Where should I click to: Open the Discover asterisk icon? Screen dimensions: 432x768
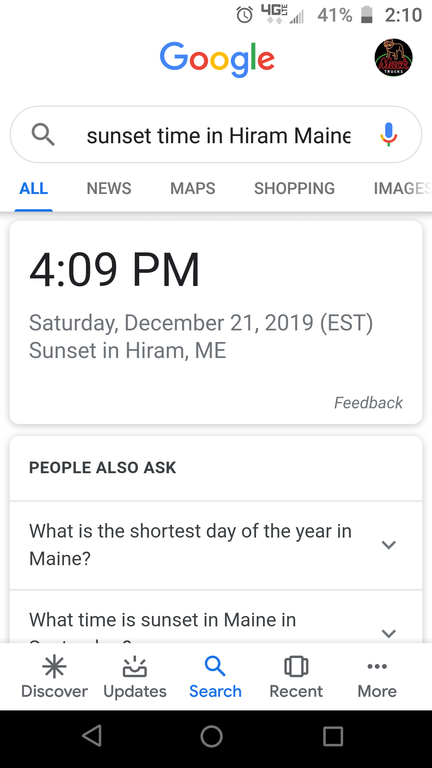[54, 667]
